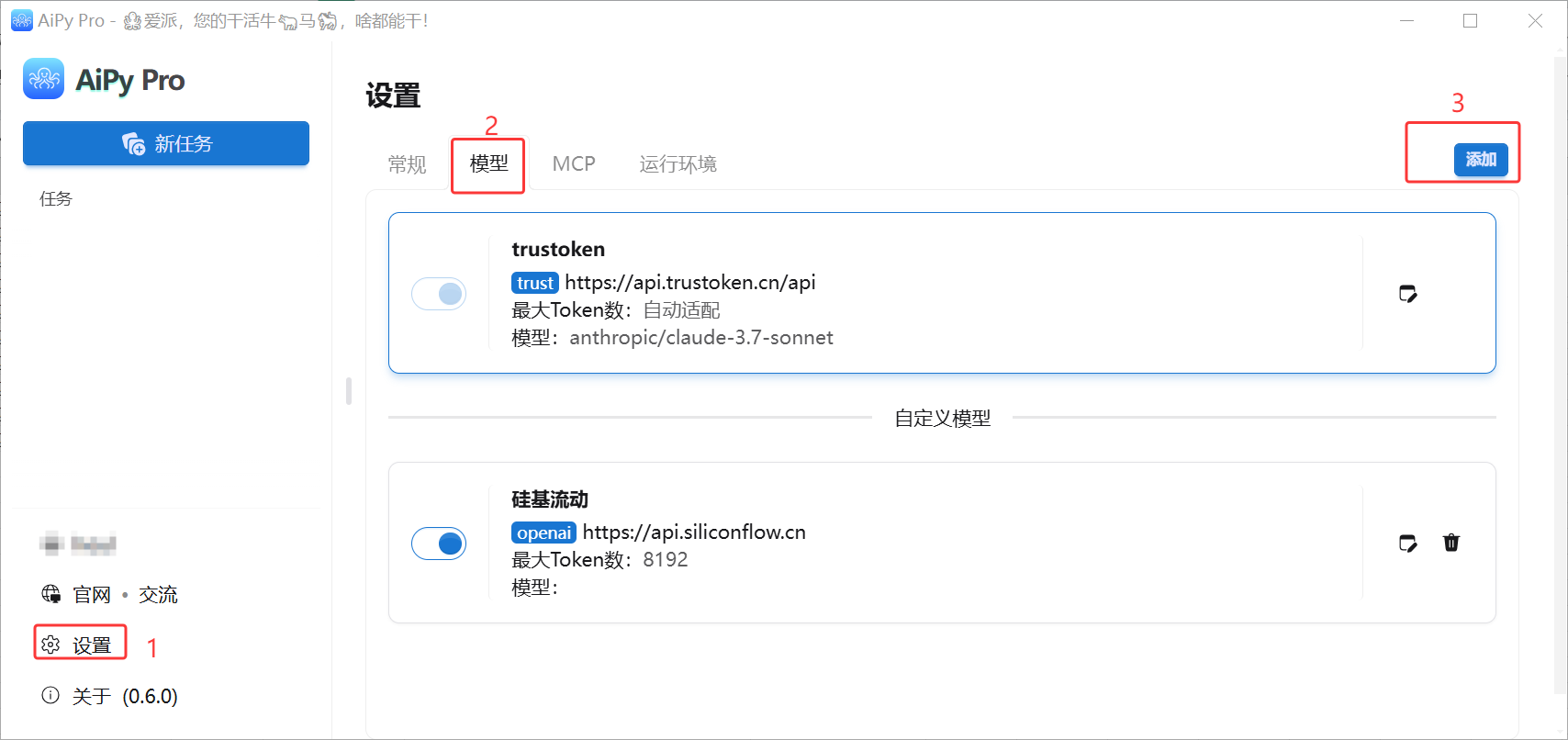The height and width of the screenshot is (740, 1568).
Task: Open the 运行环境 tab
Action: pyautogui.click(x=678, y=164)
